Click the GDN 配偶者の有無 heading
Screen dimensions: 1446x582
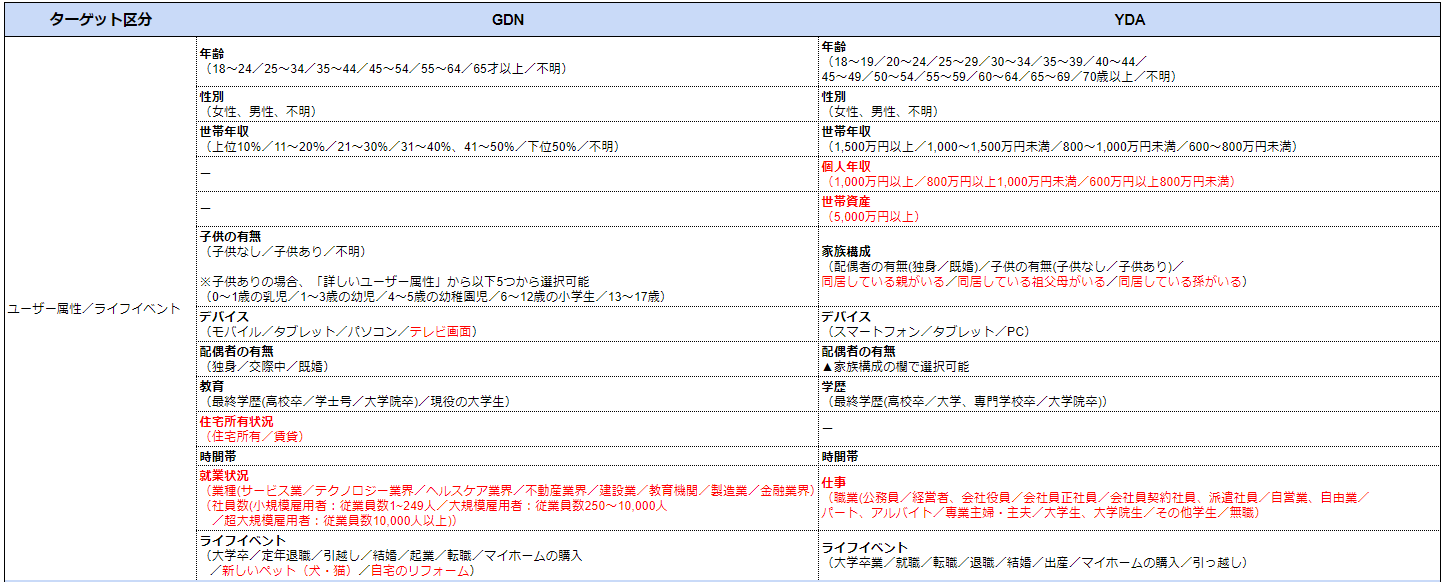(x=234, y=351)
